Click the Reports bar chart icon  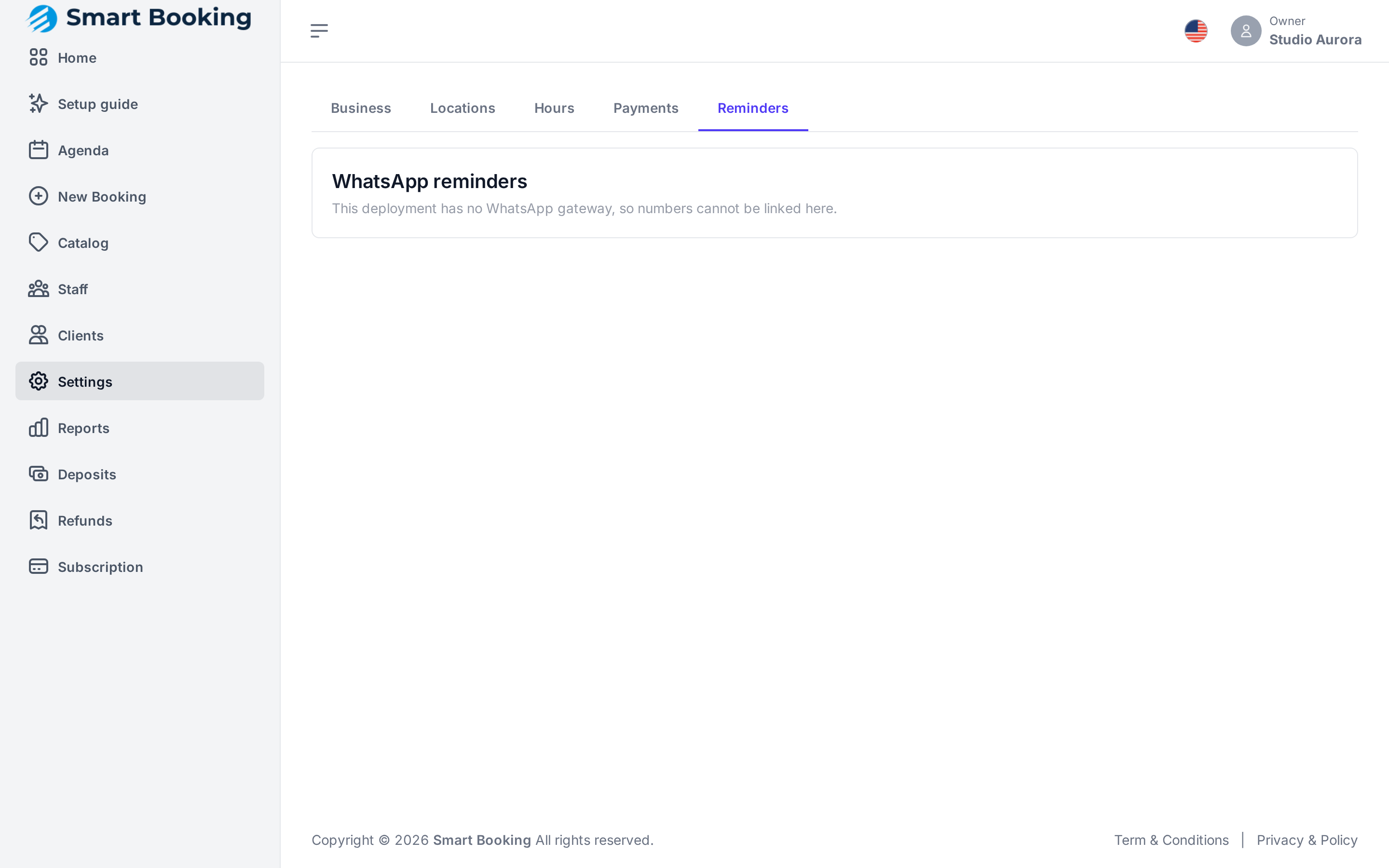pos(39,428)
